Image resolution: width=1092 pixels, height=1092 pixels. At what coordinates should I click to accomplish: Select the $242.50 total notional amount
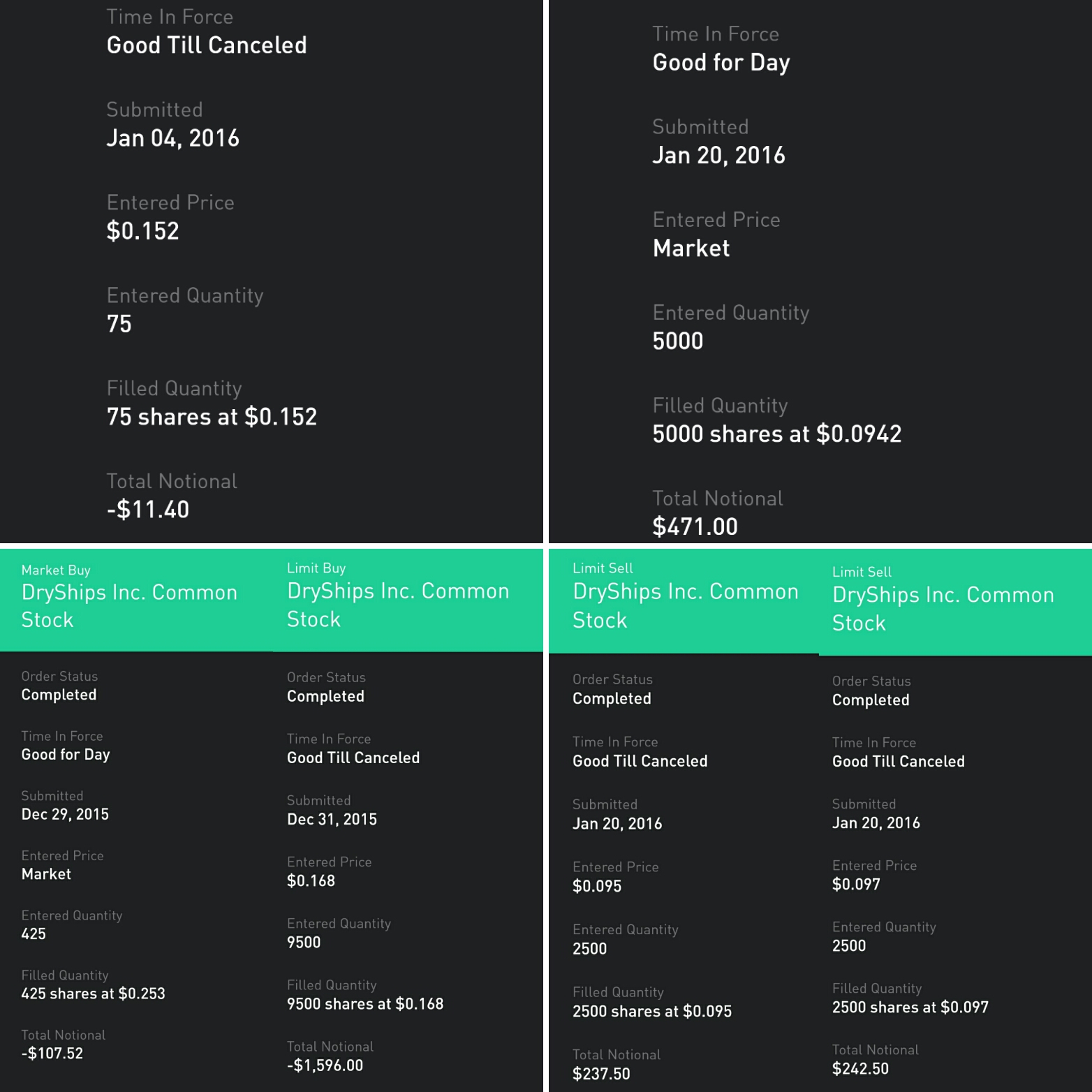860,1068
